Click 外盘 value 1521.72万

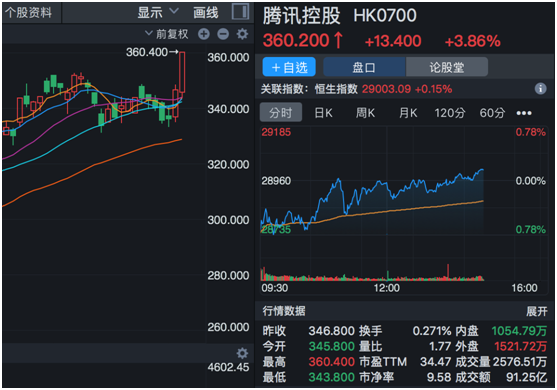click(x=521, y=346)
